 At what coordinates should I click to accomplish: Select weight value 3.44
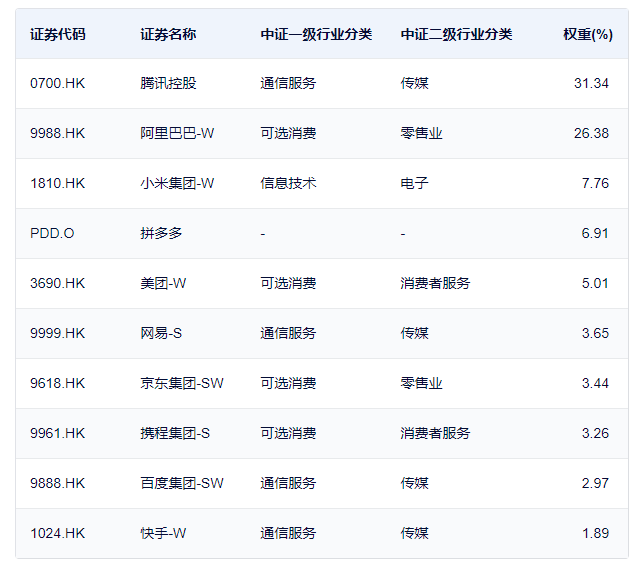point(595,383)
